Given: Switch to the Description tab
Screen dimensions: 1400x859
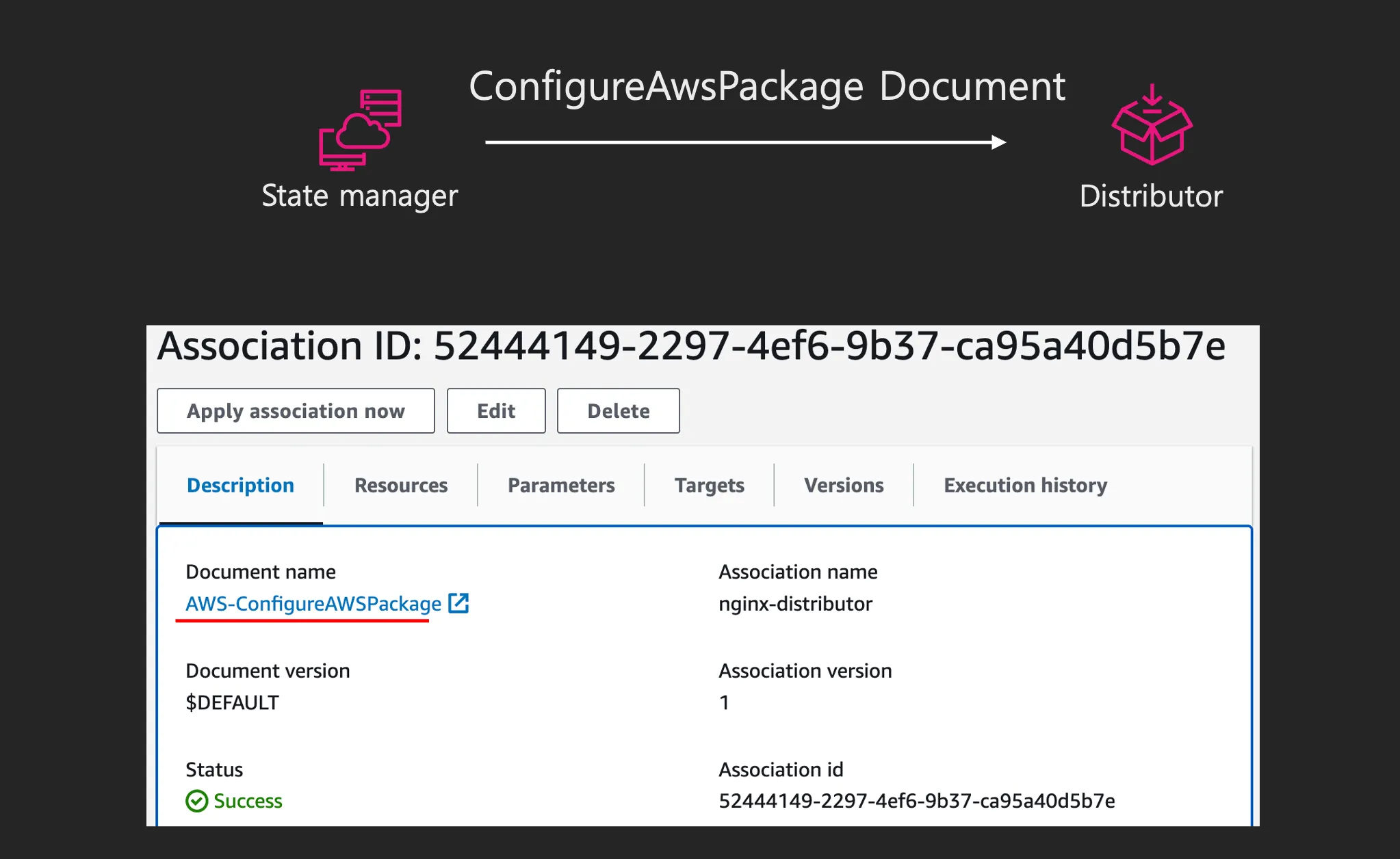Looking at the screenshot, I should coord(240,485).
